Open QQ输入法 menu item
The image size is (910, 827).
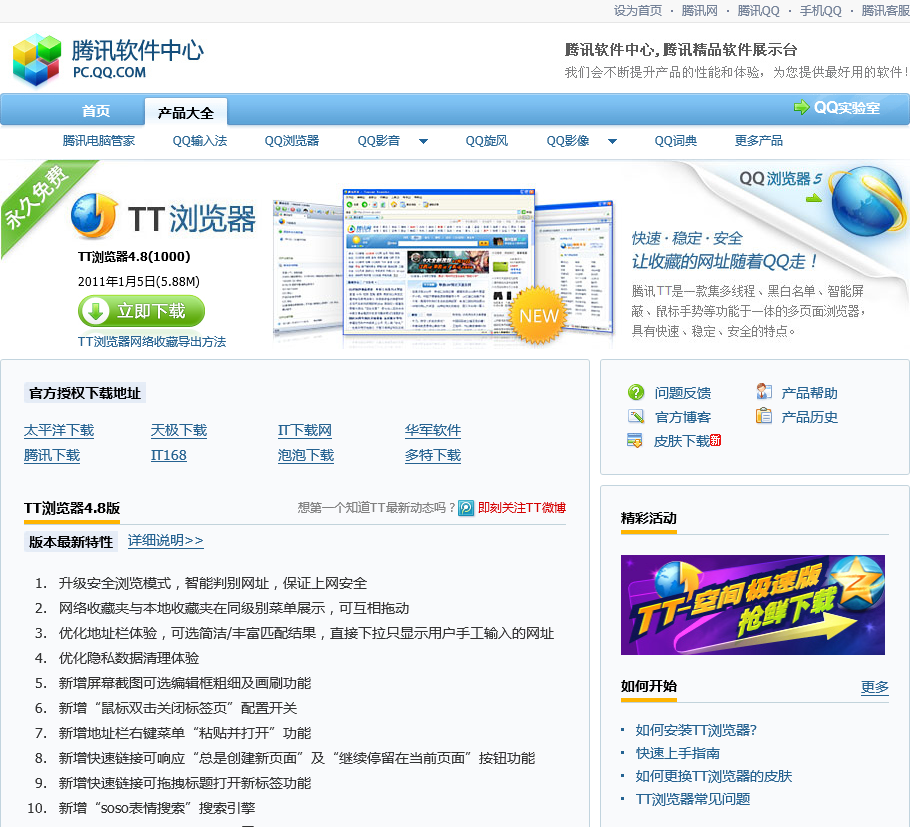200,141
